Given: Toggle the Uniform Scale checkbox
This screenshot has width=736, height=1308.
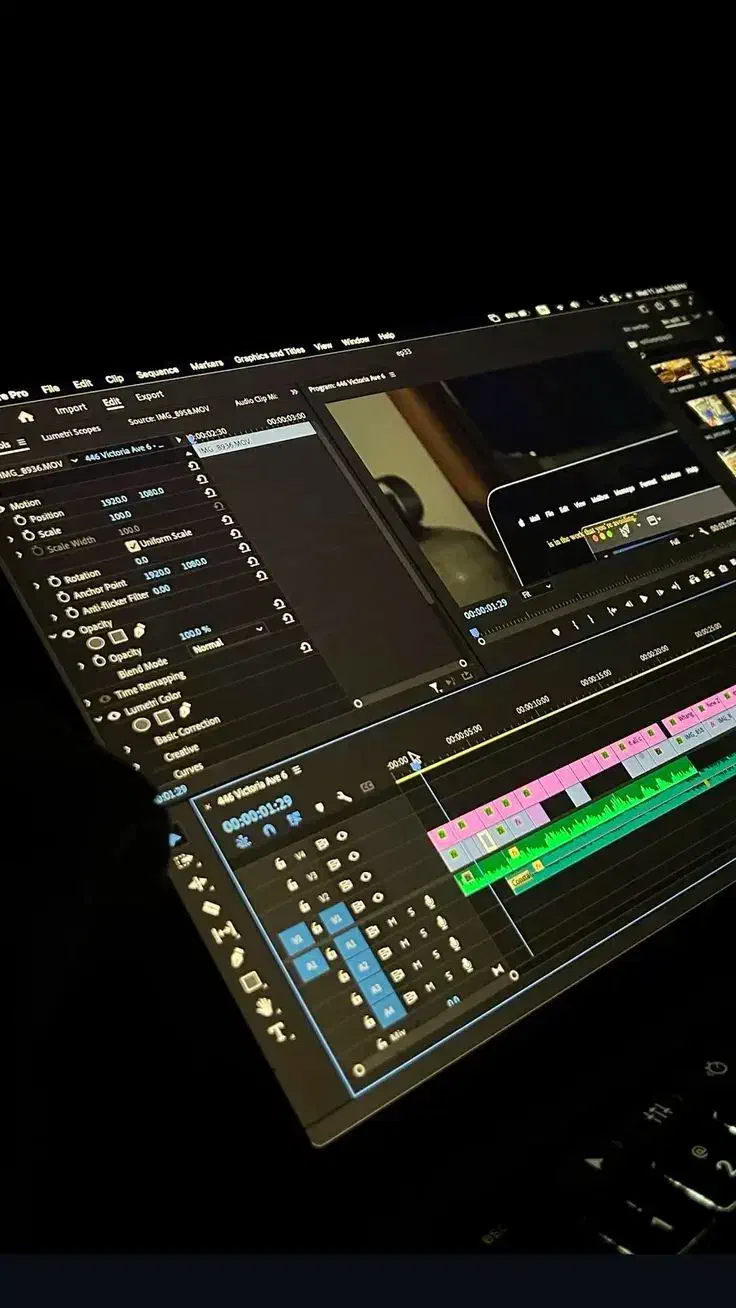Looking at the screenshot, I should pos(133,546).
